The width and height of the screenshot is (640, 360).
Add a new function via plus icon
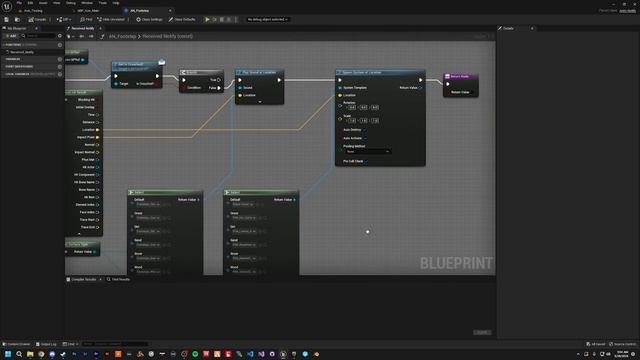point(60,45)
